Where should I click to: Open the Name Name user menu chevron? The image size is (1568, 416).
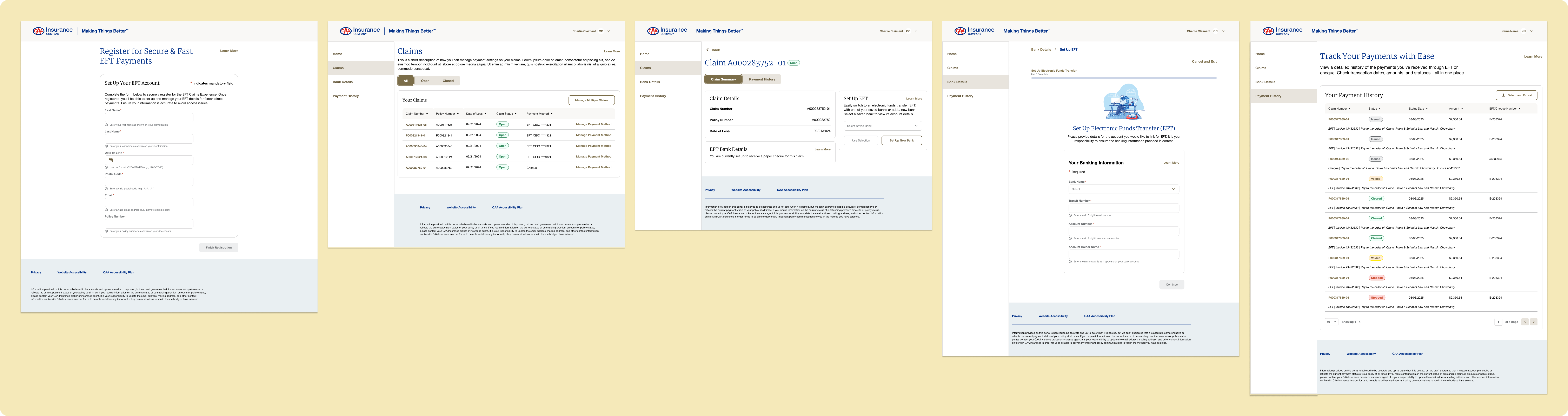[1532, 31]
